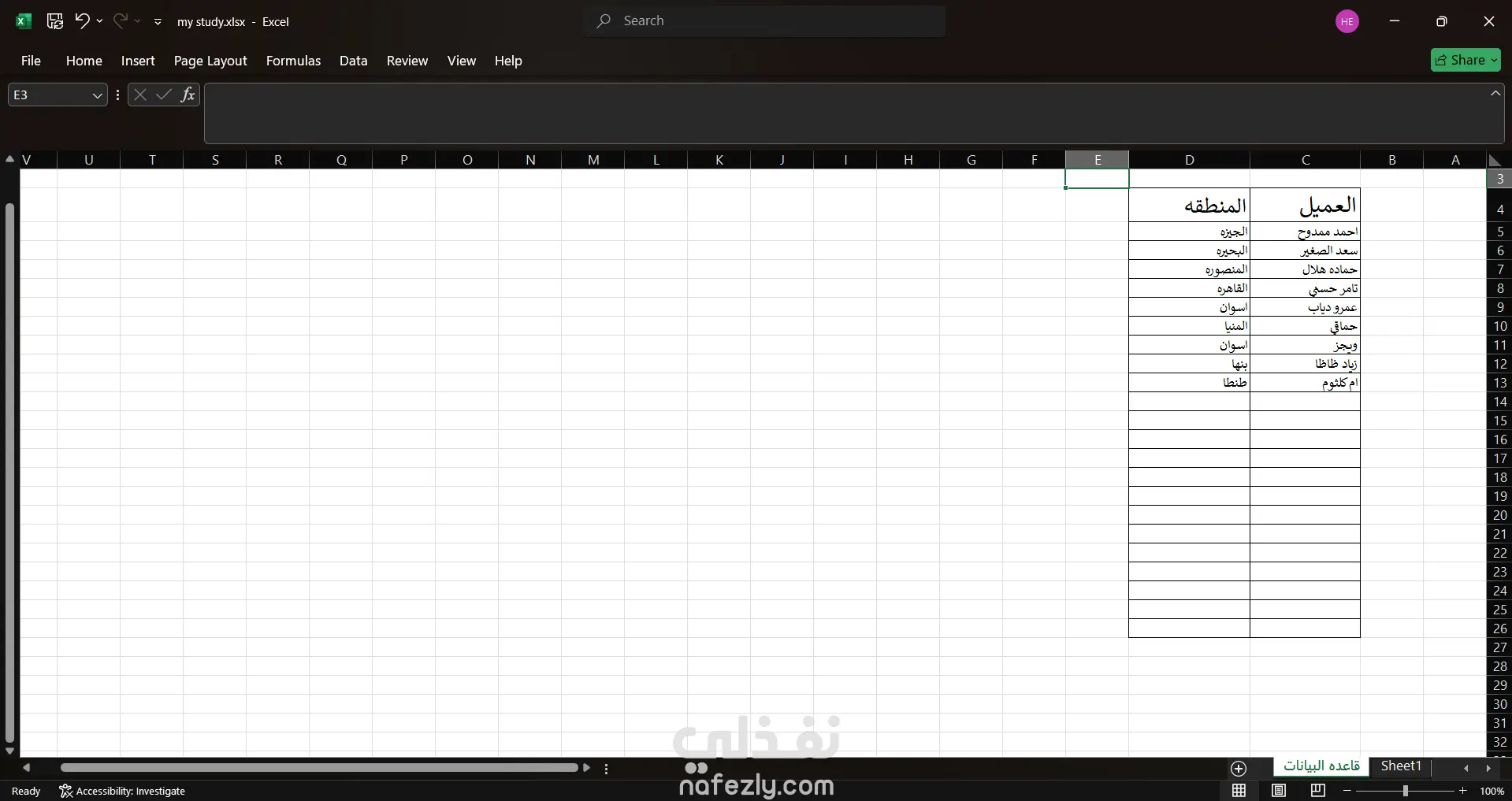Undo the last action
Viewport: 1512px width, 801px height.
click(82, 20)
